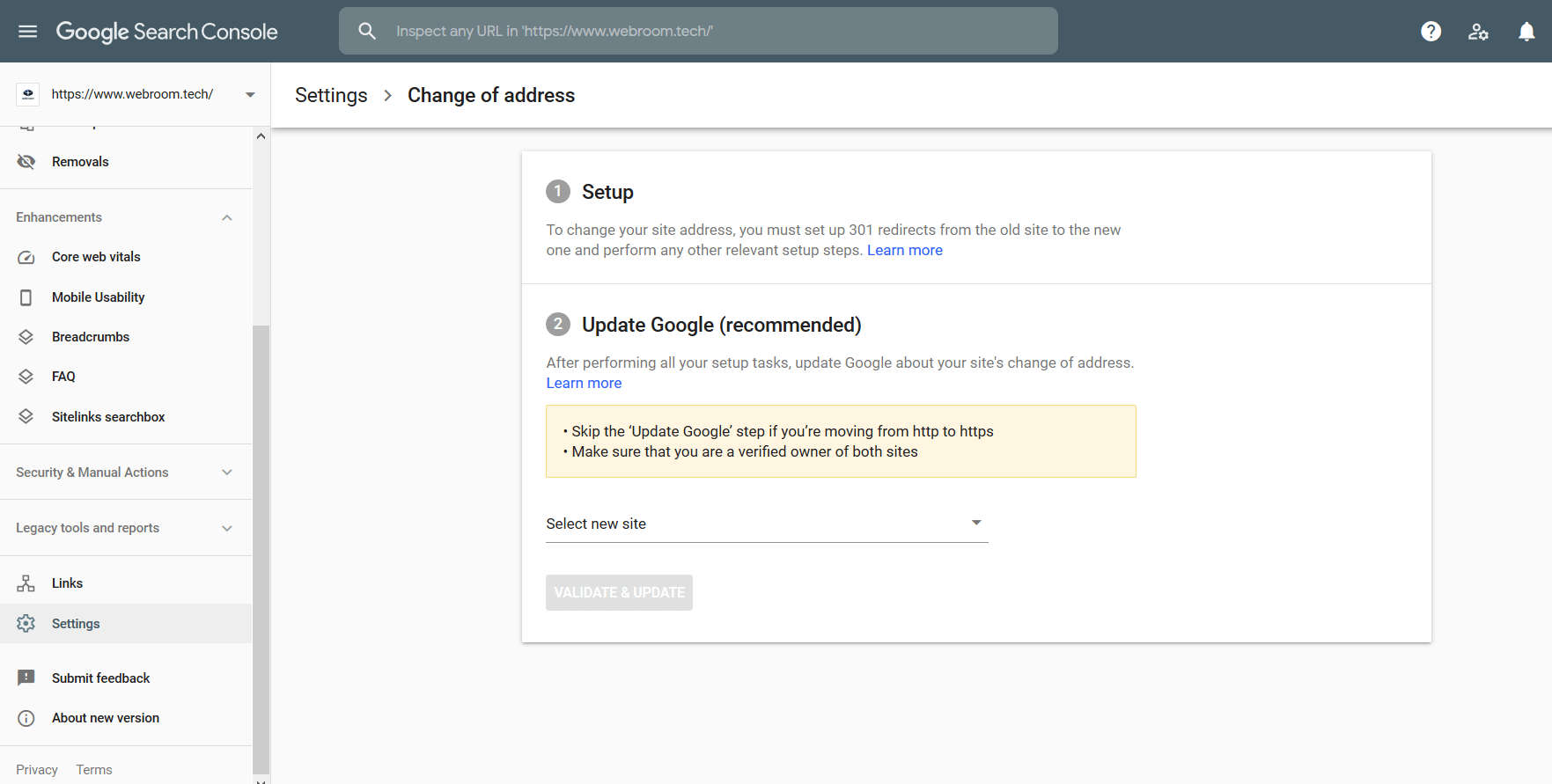Click the sidebar scroll up arrow
This screenshot has width=1552, height=784.
pos(261,136)
